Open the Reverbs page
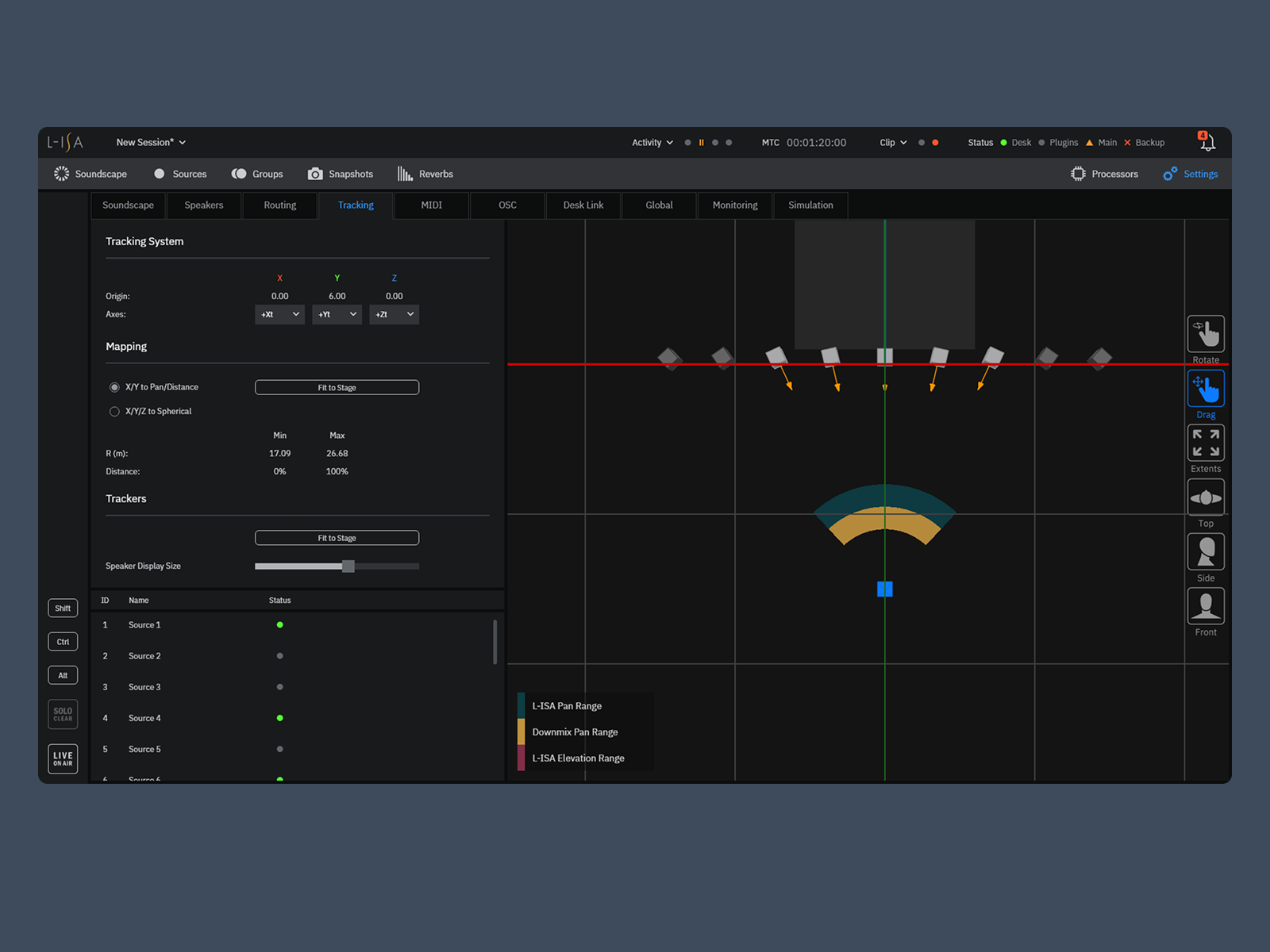 coord(425,174)
